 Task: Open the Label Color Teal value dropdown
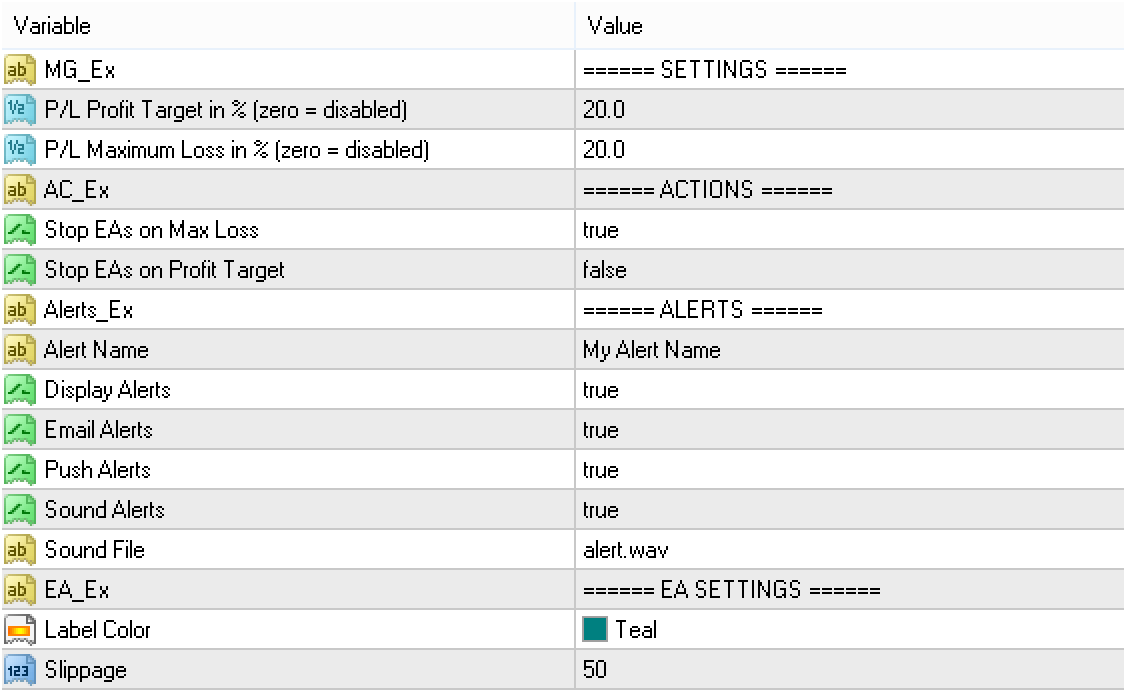[849, 630]
